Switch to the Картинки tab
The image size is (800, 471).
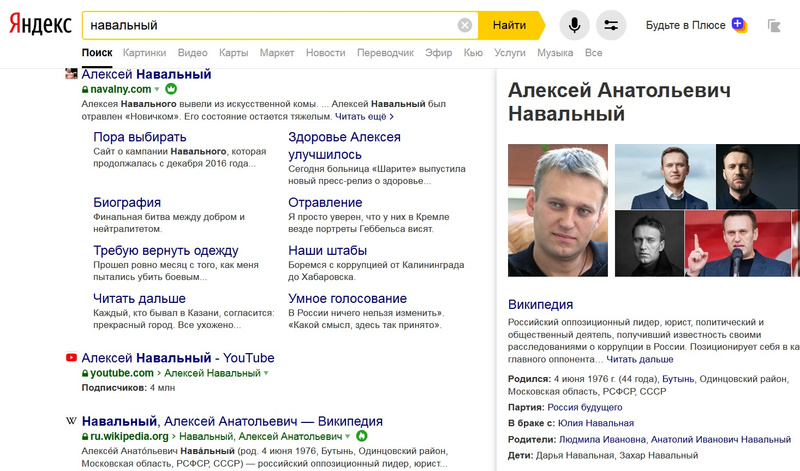point(144,52)
